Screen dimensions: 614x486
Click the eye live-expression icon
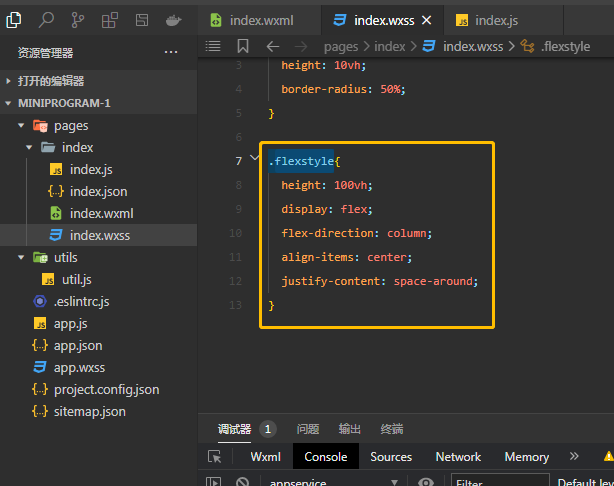coord(426,482)
